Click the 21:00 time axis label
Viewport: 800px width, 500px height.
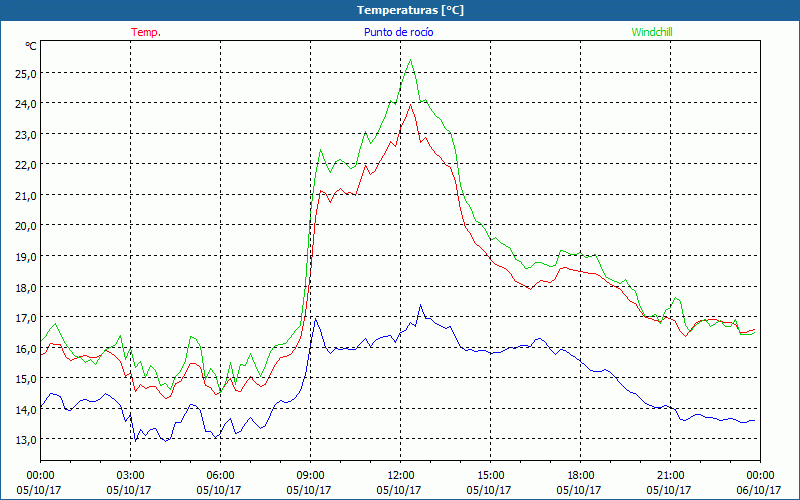670,476
